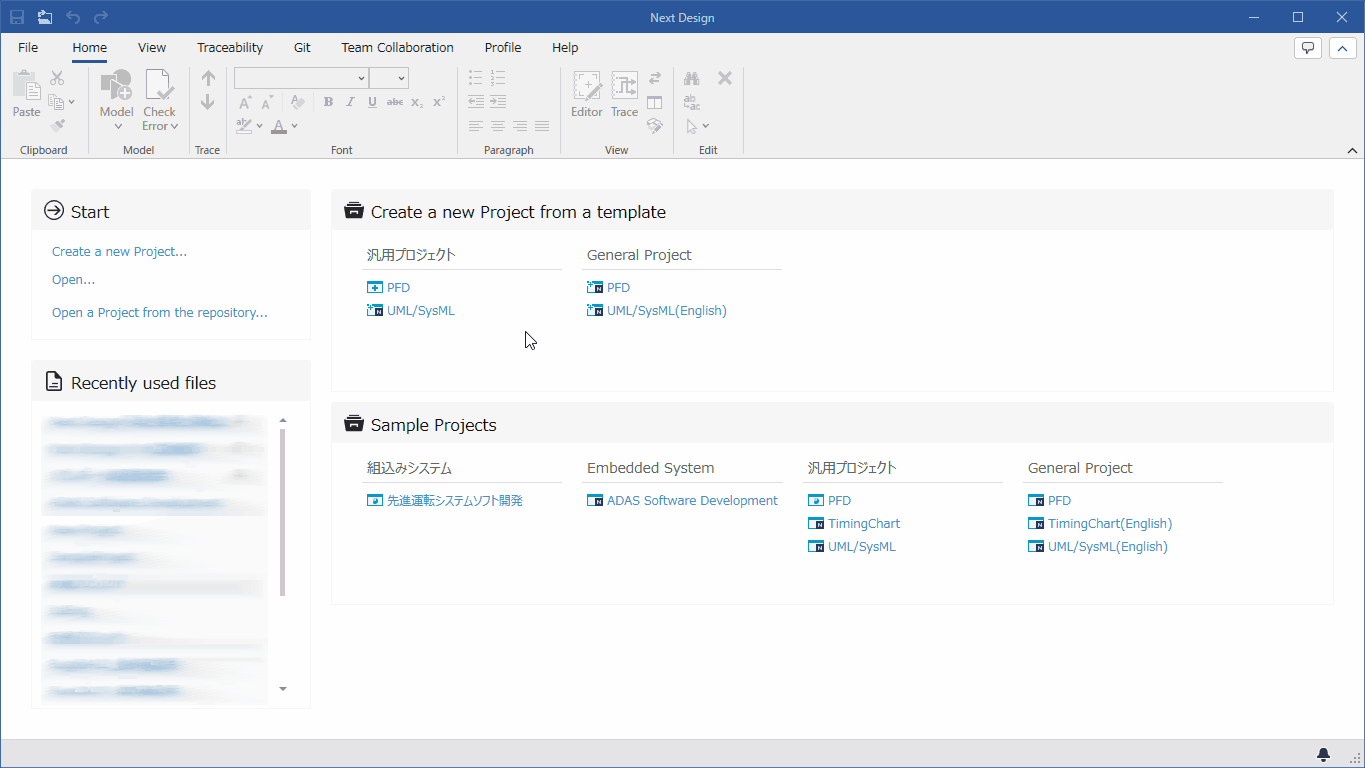Click the Undo arrow in title bar

[73, 17]
